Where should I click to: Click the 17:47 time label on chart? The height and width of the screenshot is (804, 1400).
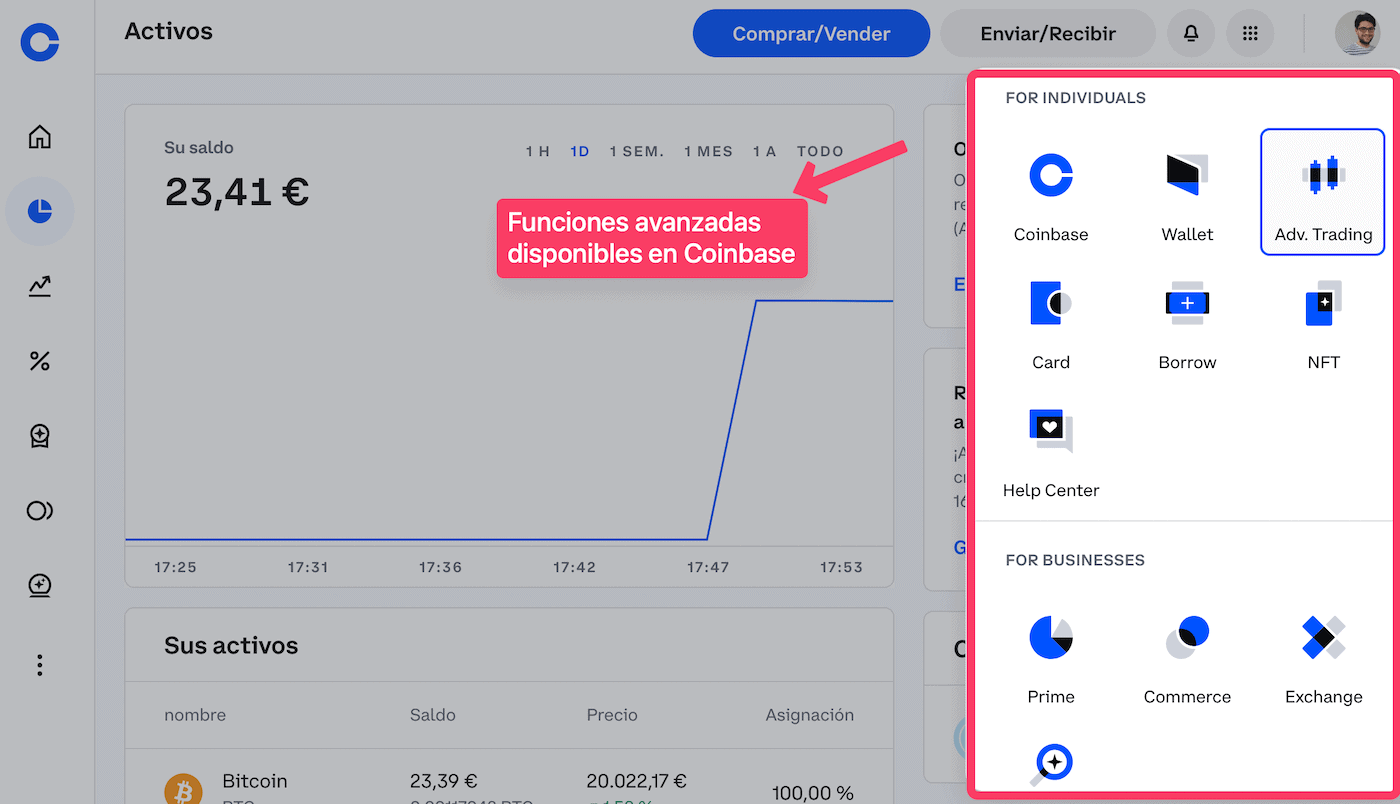click(x=708, y=567)
